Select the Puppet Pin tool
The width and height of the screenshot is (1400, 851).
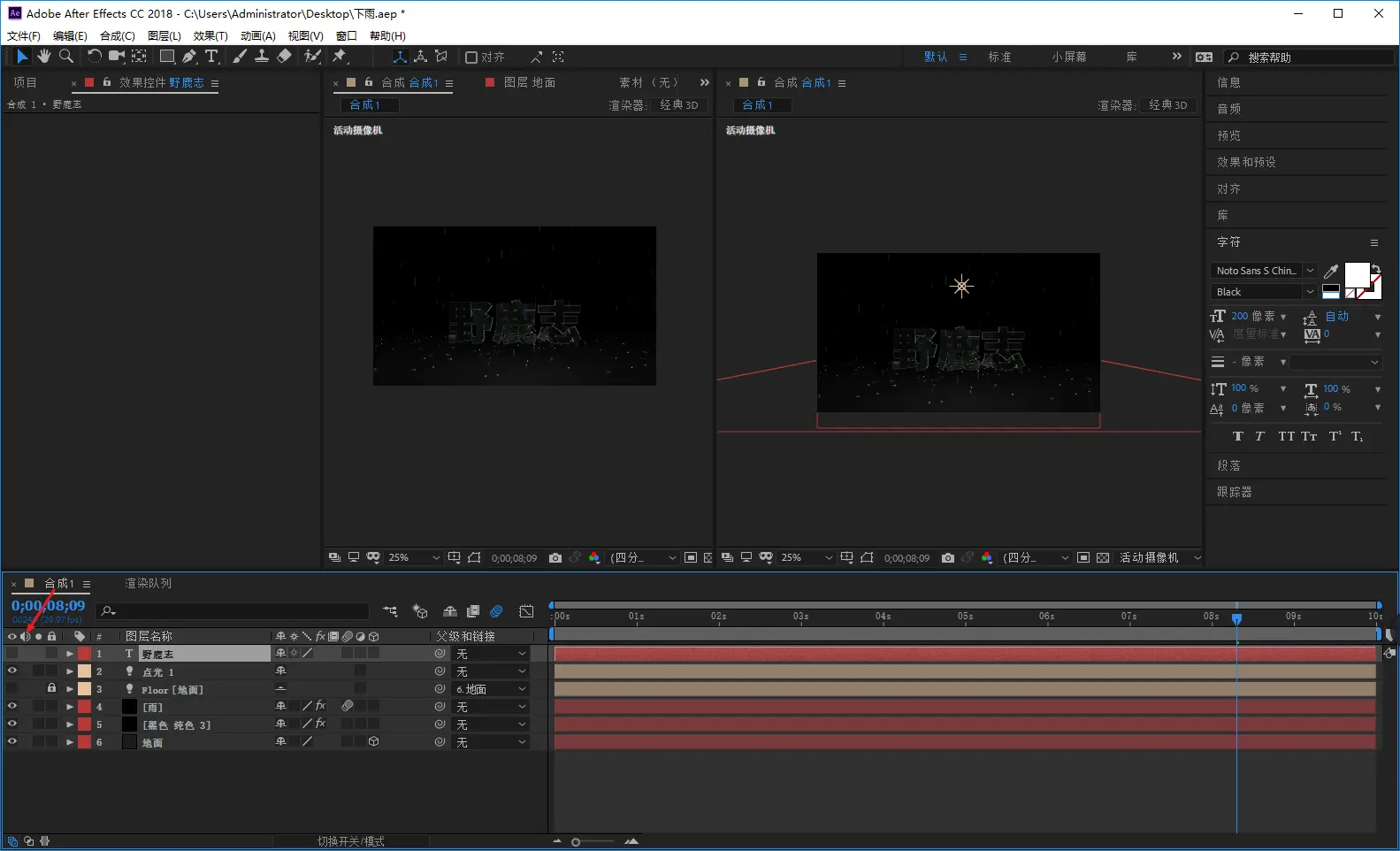(x=339, y=57)
